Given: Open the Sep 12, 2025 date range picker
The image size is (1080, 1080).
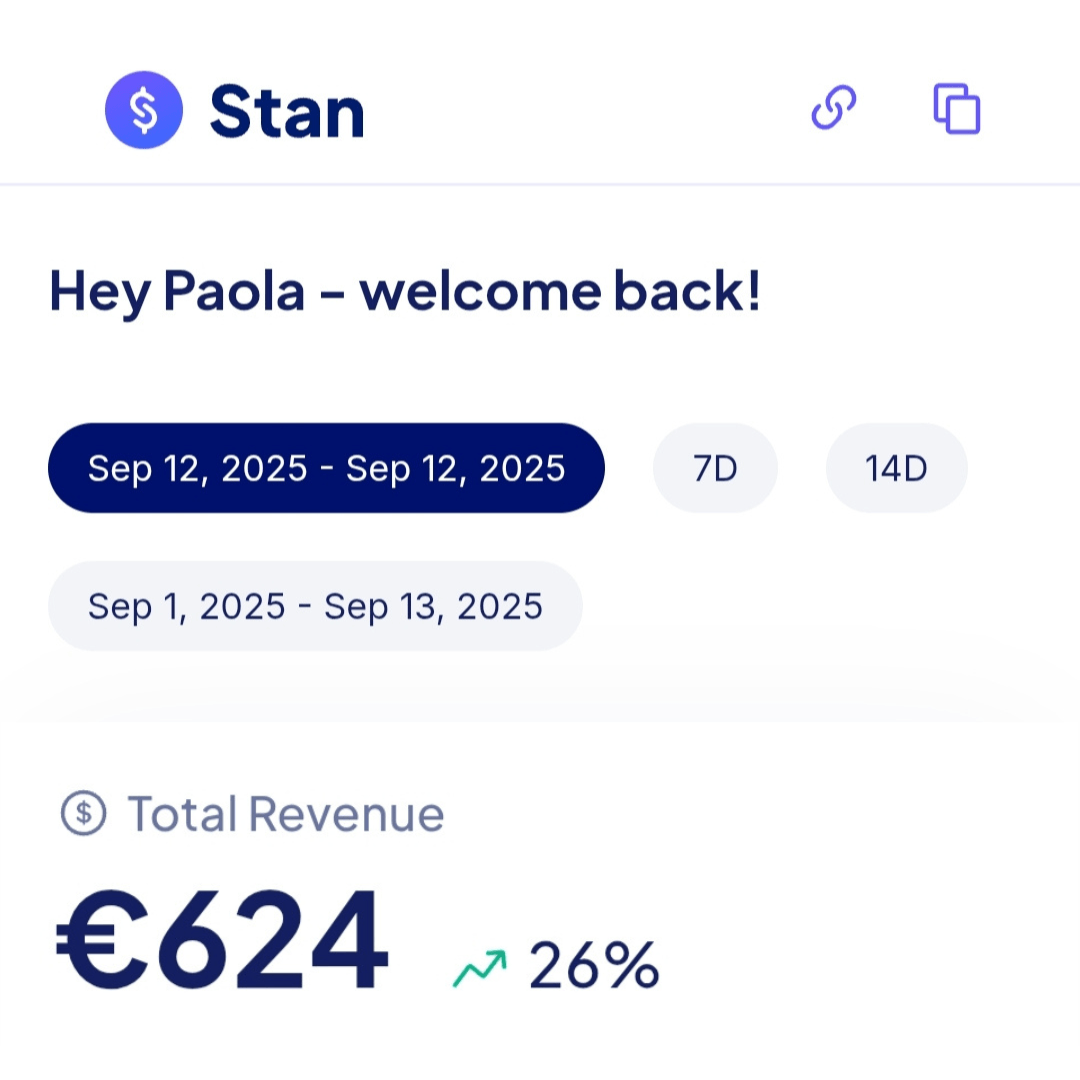Looking at the screenshot, I should pos(326,468).
